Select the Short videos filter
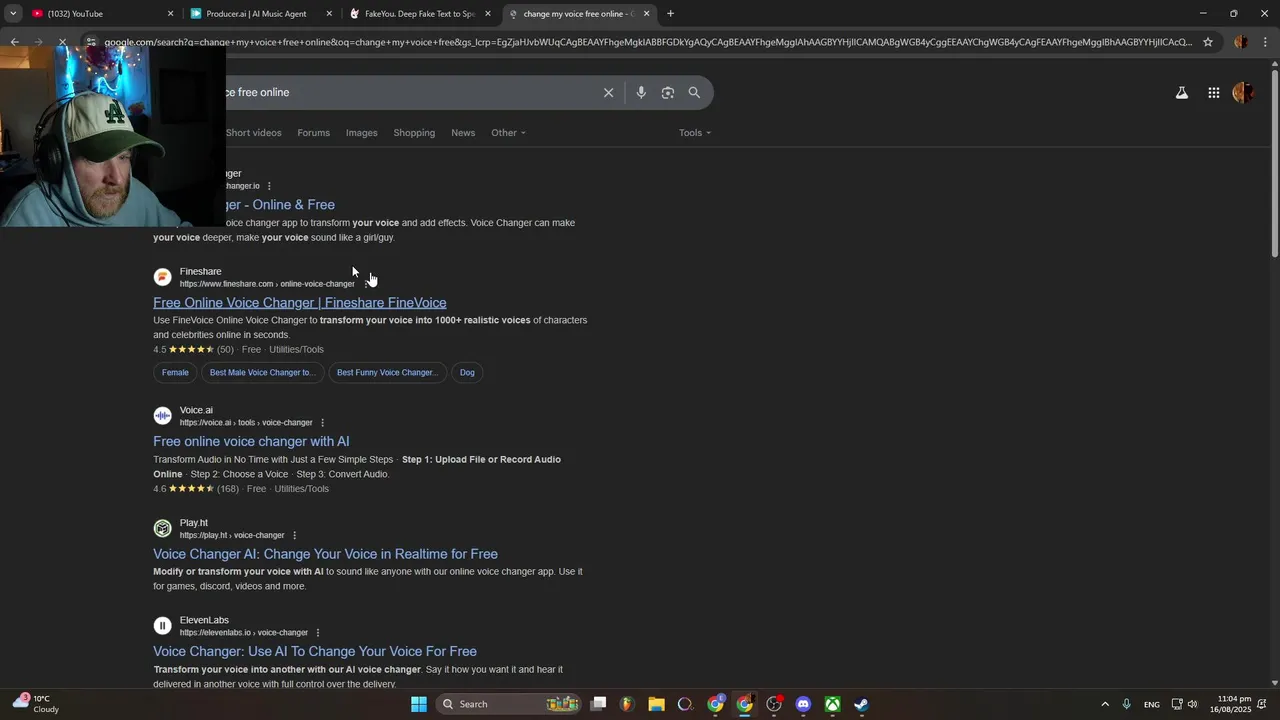Image resolution: width=1280 pixels, height=720 pixels. pos(253,133)
